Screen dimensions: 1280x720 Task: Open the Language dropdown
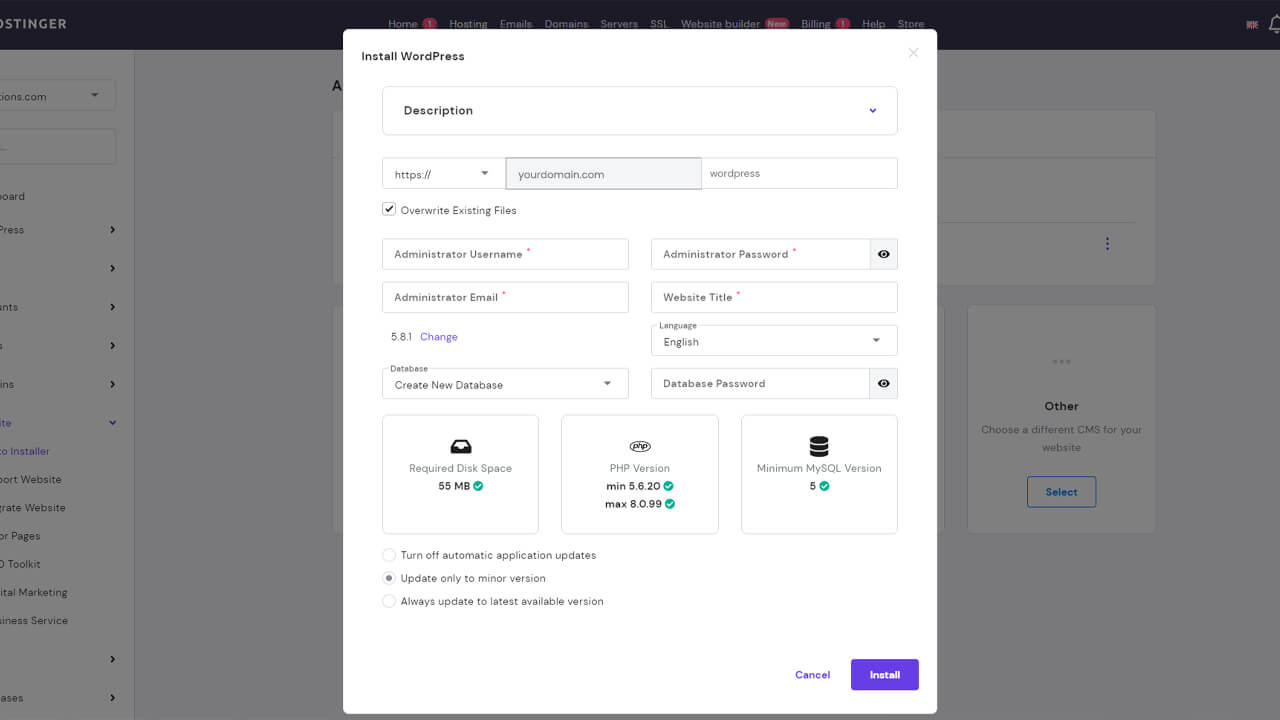click(x=773, y=341)
